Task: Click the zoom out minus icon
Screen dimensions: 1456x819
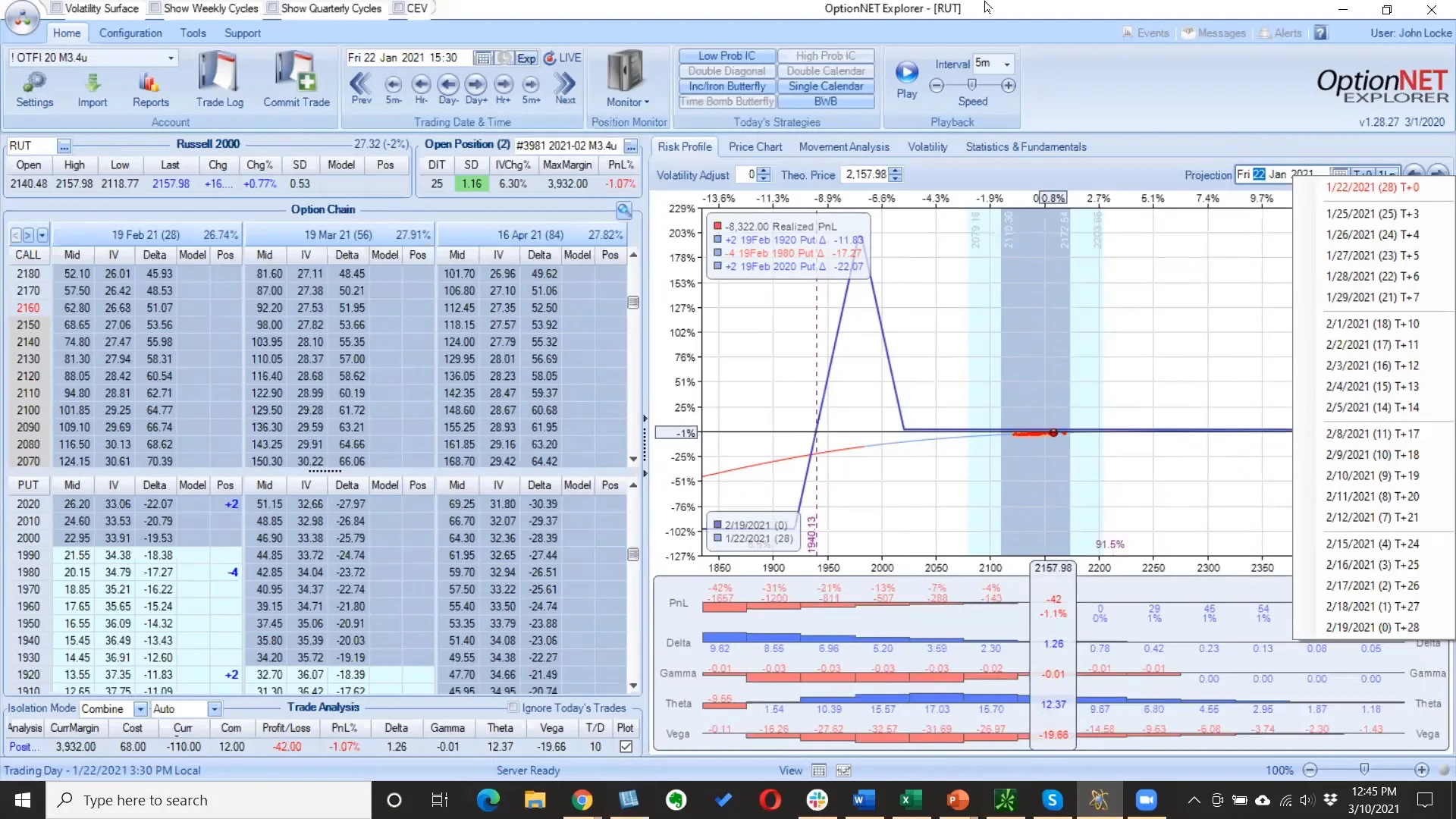Action: [1310, 770]
